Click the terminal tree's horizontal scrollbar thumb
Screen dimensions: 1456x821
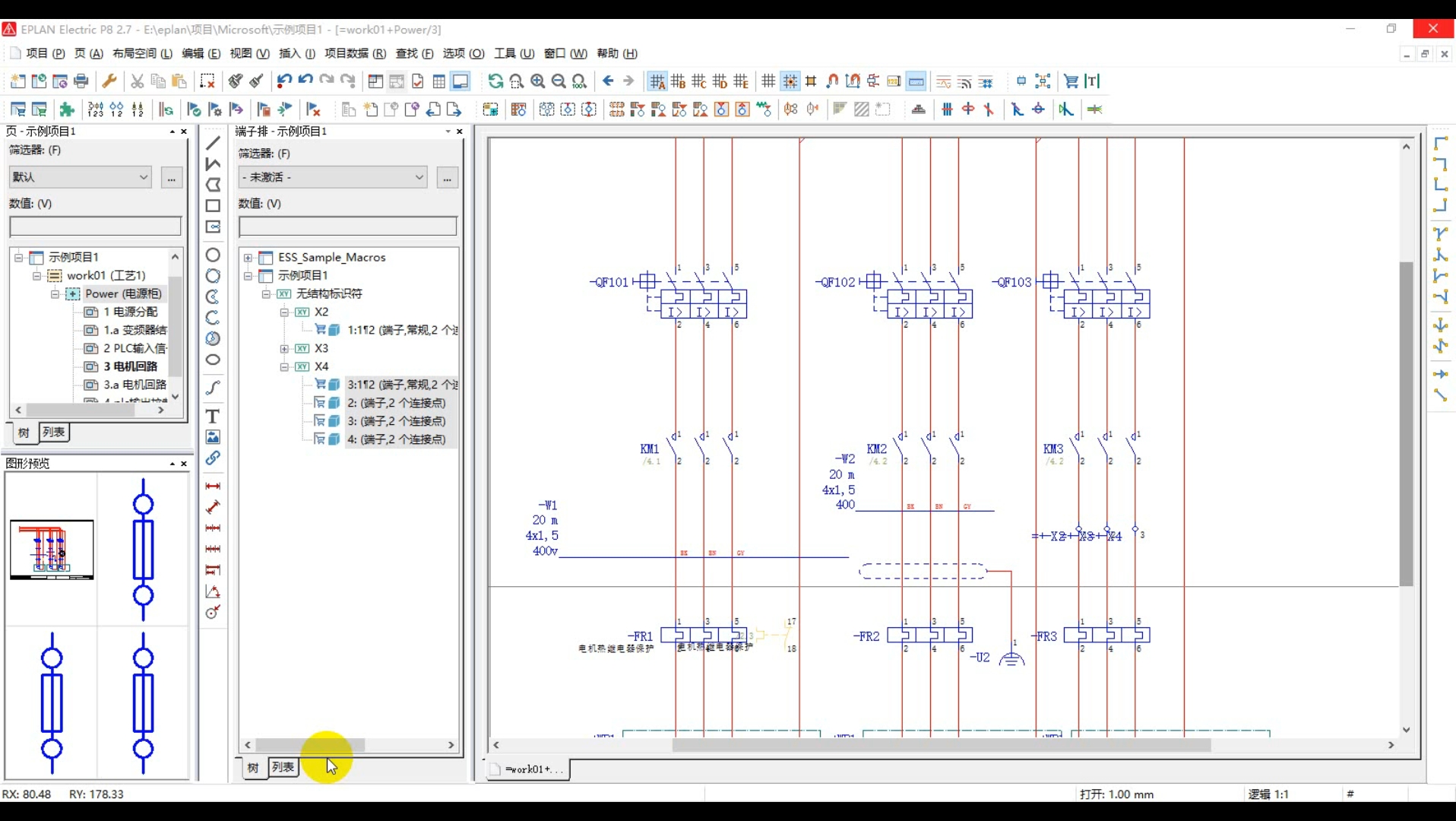(310, 746)
